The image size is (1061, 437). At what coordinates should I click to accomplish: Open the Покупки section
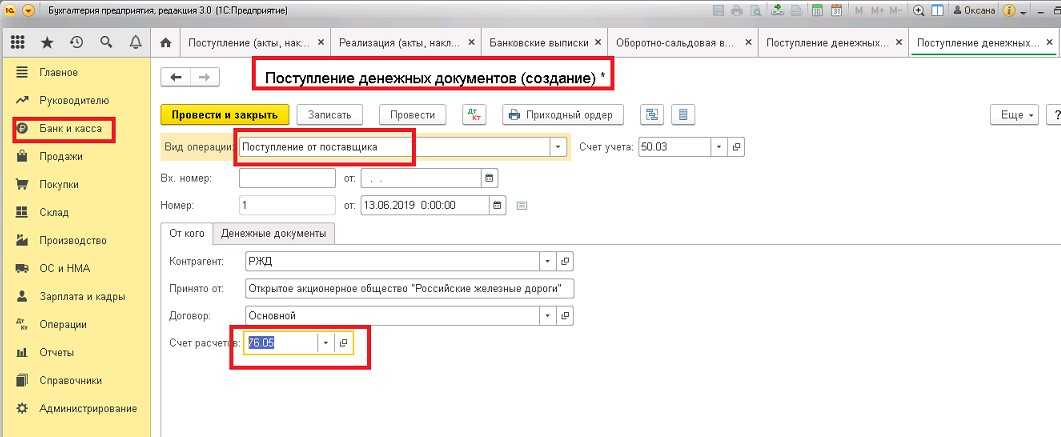pos(59,184)
